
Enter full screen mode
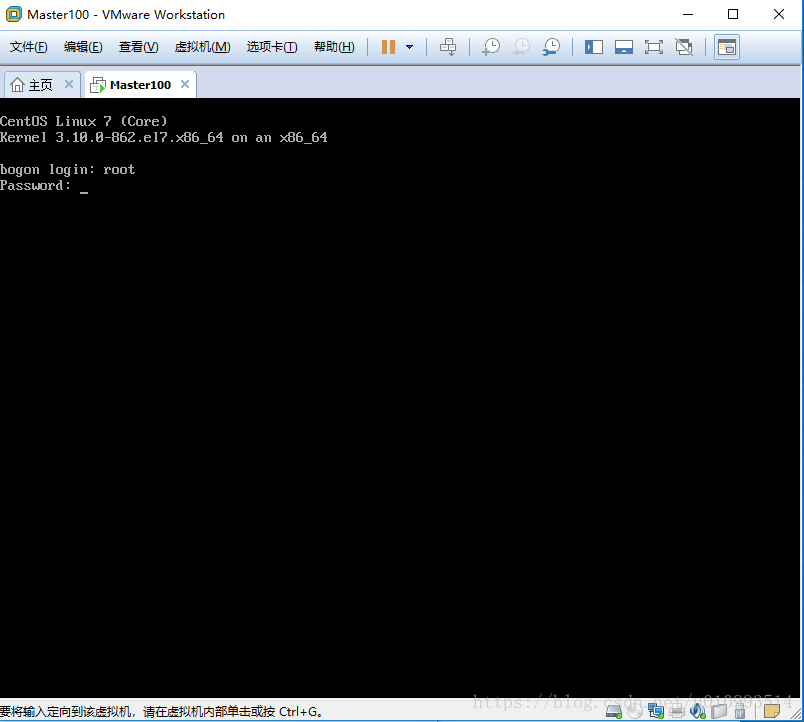click(654, 47)
